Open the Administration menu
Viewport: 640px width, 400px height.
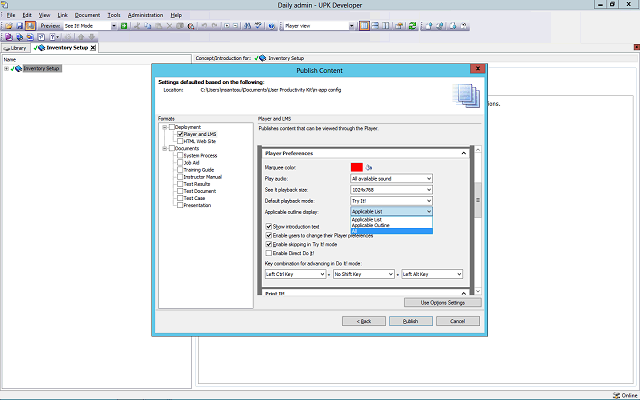(x=145, y=15)
